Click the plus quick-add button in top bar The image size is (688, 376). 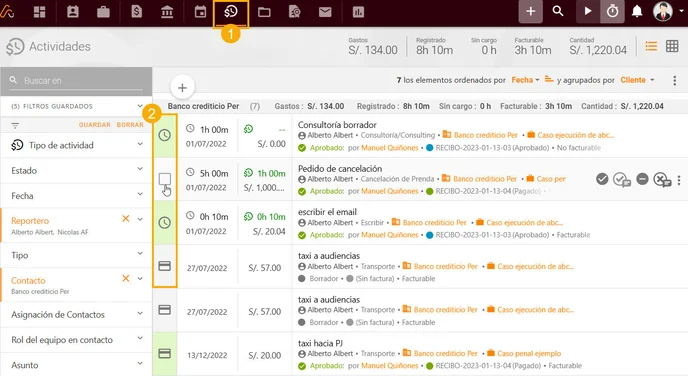point(530,11)
